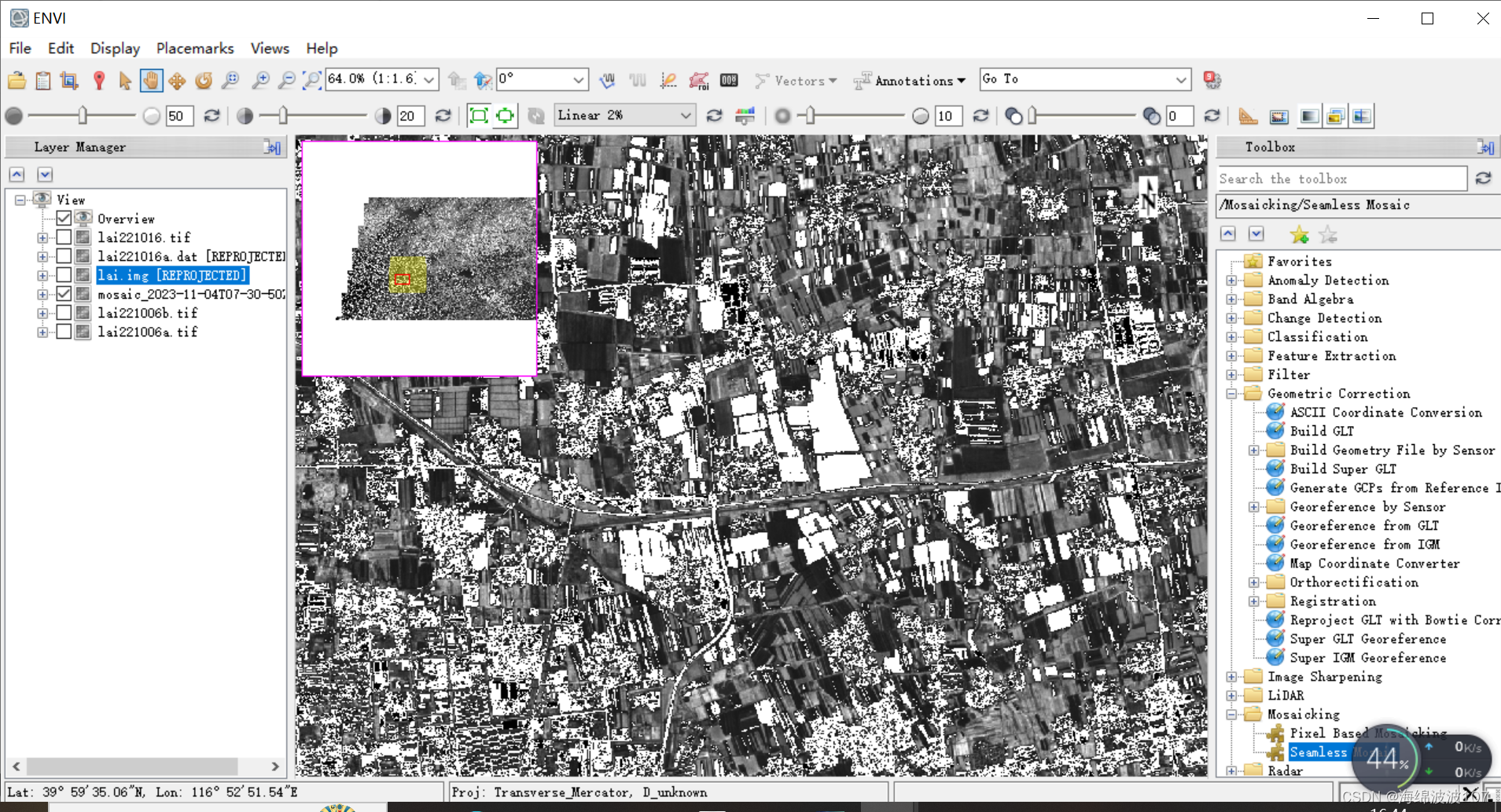The height and width of the screenshot is (812, 1501).
Task: Activate the Pan hand tool
Action: coord(151,80)
